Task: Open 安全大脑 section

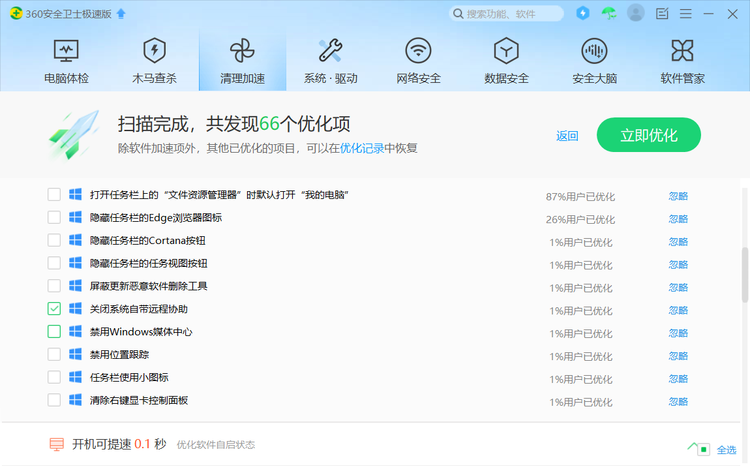Action: 595,61
